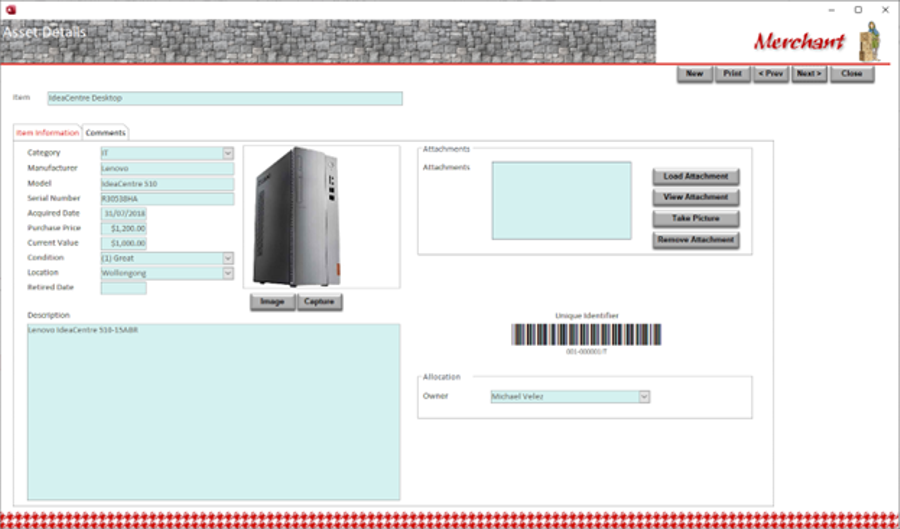The image size is (900, 529).
Task: Close the window with title bar X
Action: pos(885,10)
